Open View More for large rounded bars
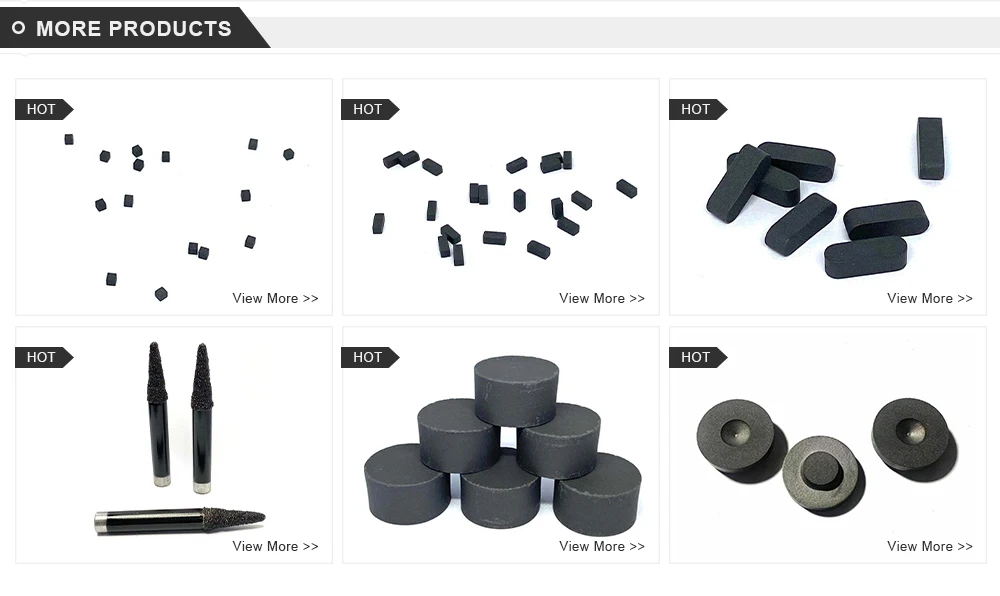The height and width of the screenshot is (596, 1000). (x=930, y=298)
